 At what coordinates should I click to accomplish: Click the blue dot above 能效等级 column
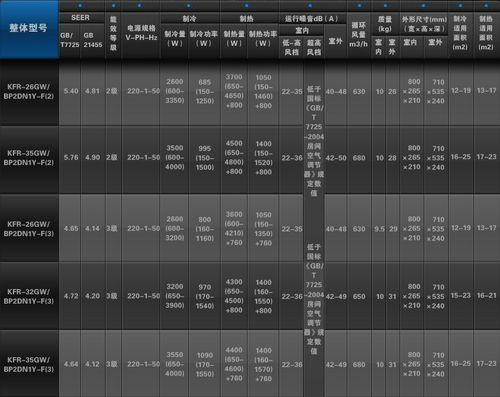pos(114,5)
